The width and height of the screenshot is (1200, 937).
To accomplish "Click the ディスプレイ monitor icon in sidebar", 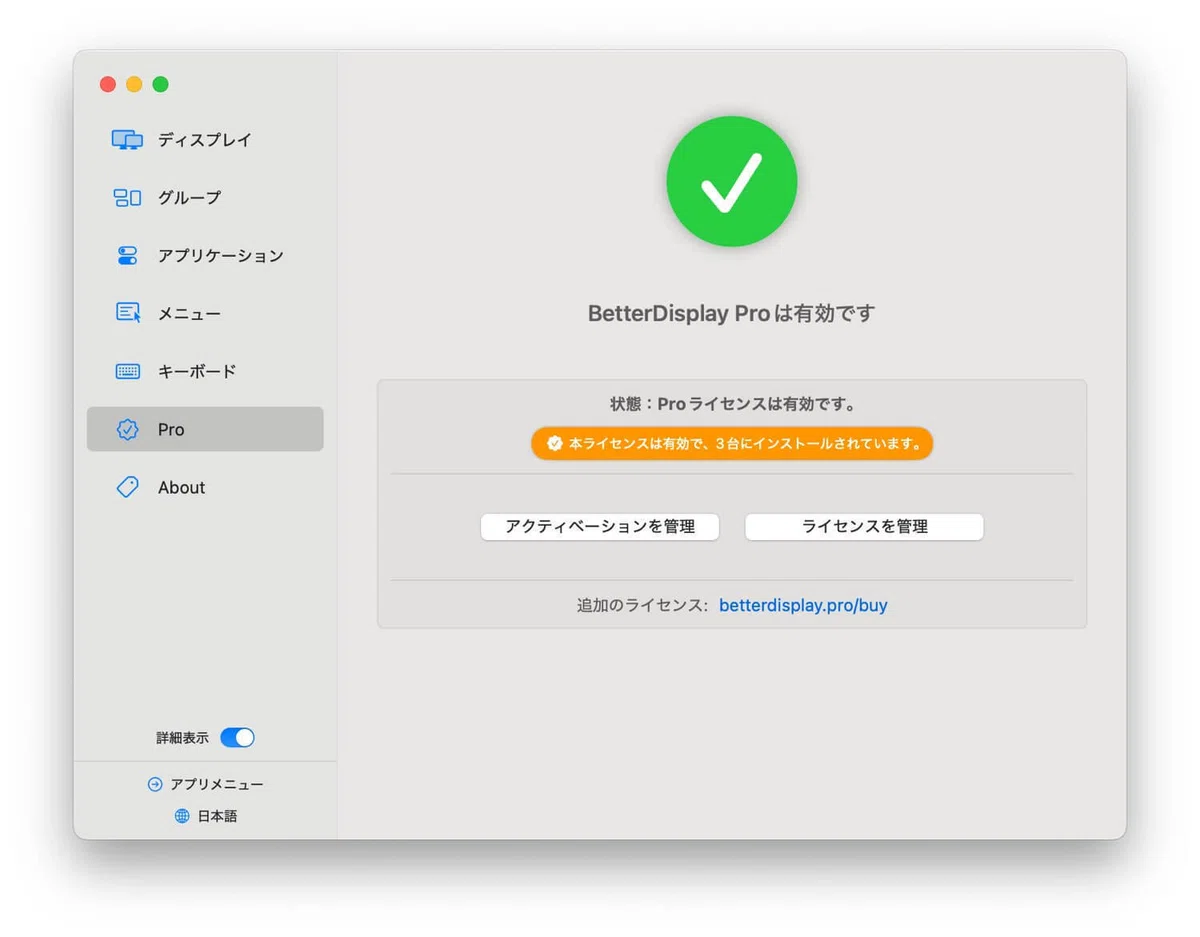I will pyautogui.click(x=127, y=140).
